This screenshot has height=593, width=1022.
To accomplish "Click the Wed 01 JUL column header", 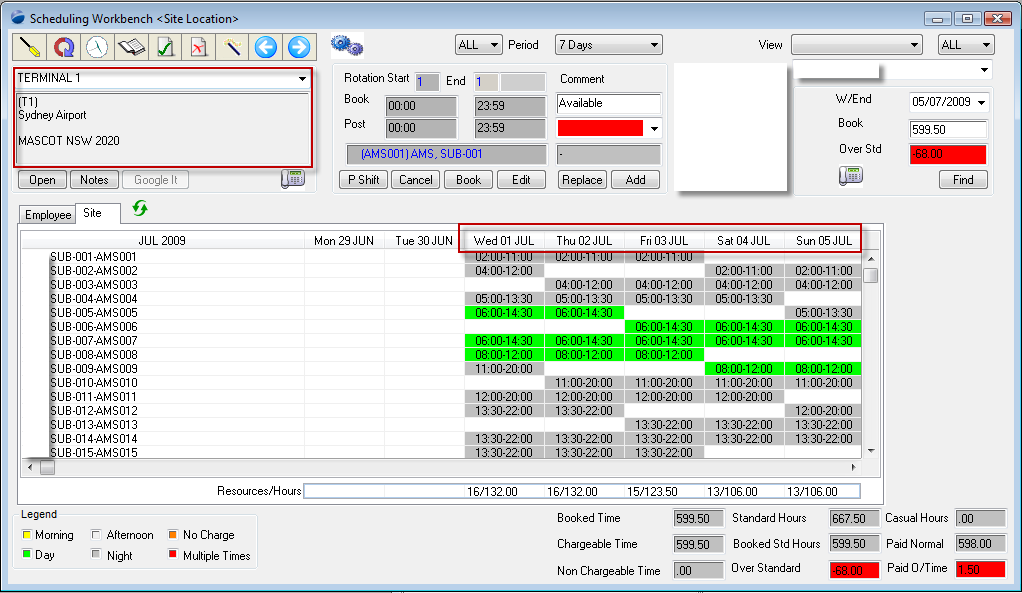I will click(504, 240).
